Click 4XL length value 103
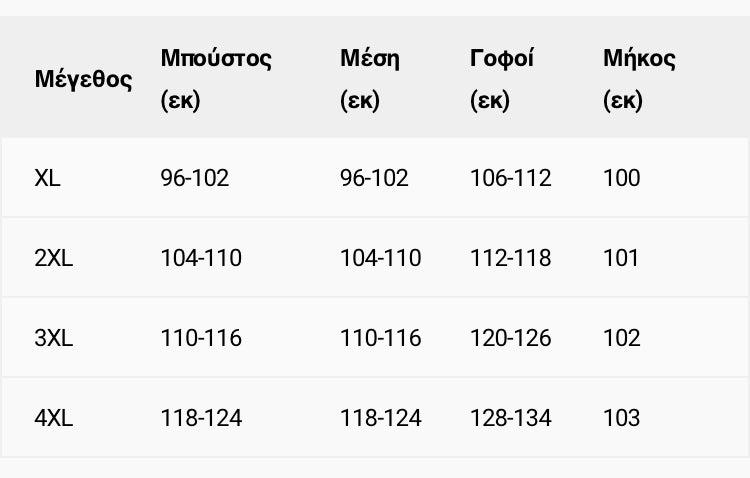The image size is (750, 478). click(x=621, y=418)
